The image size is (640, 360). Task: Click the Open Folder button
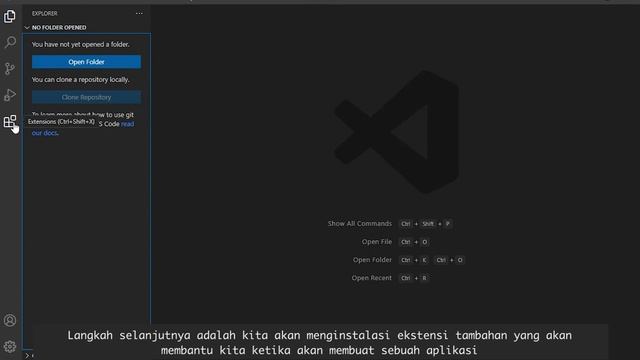87,62
